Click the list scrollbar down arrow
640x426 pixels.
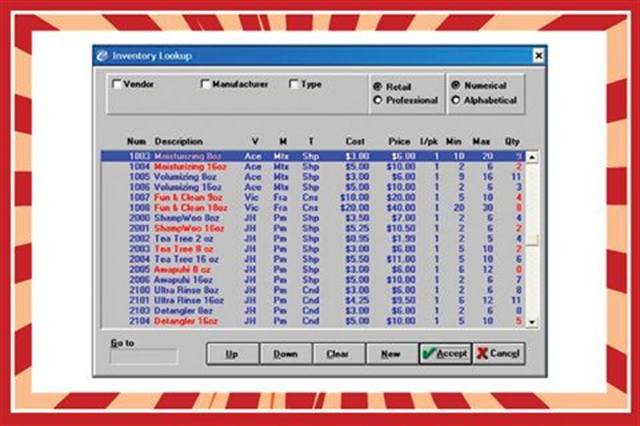pos(532,322)
